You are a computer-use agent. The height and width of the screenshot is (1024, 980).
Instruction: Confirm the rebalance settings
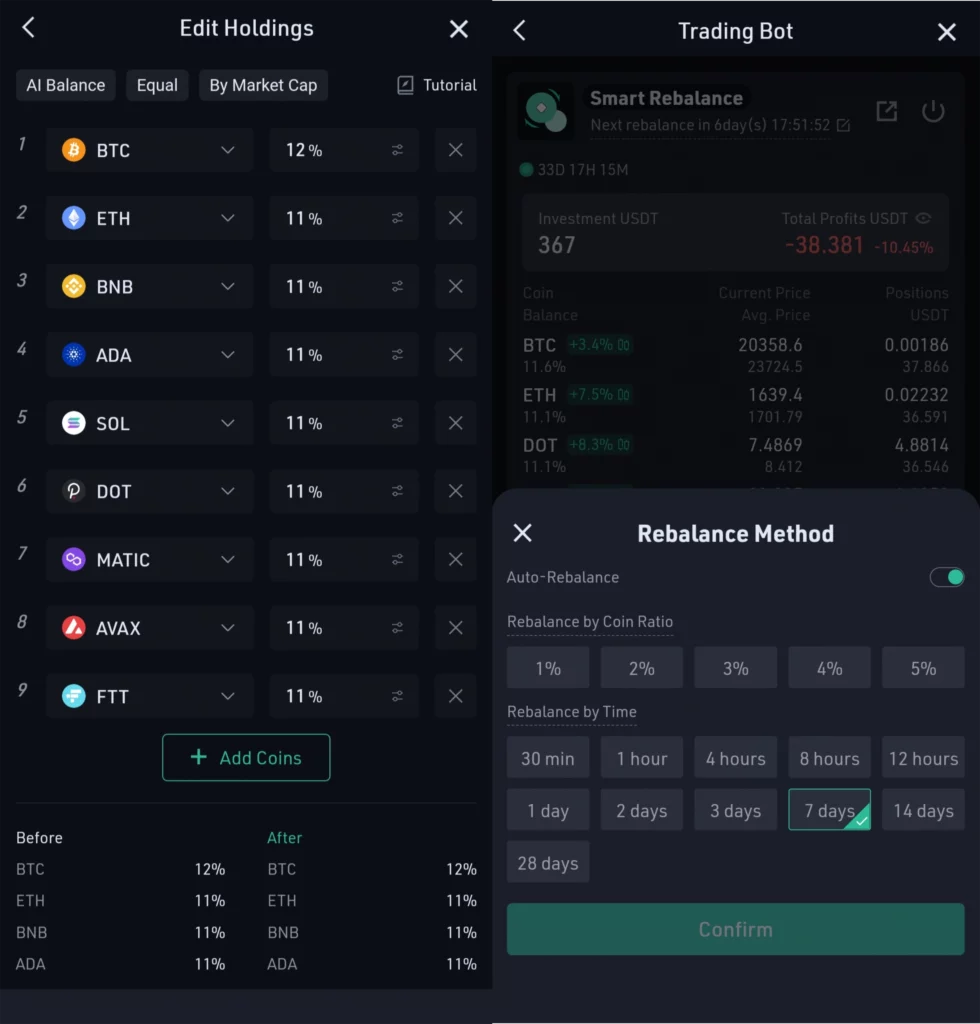coord(736,929)
